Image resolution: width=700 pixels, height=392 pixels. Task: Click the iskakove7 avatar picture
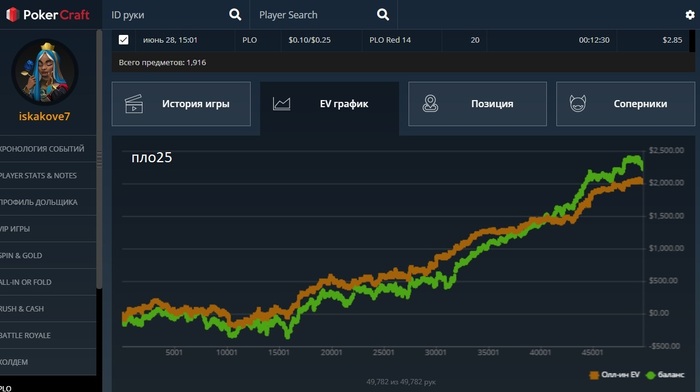[x=45, y=72]
